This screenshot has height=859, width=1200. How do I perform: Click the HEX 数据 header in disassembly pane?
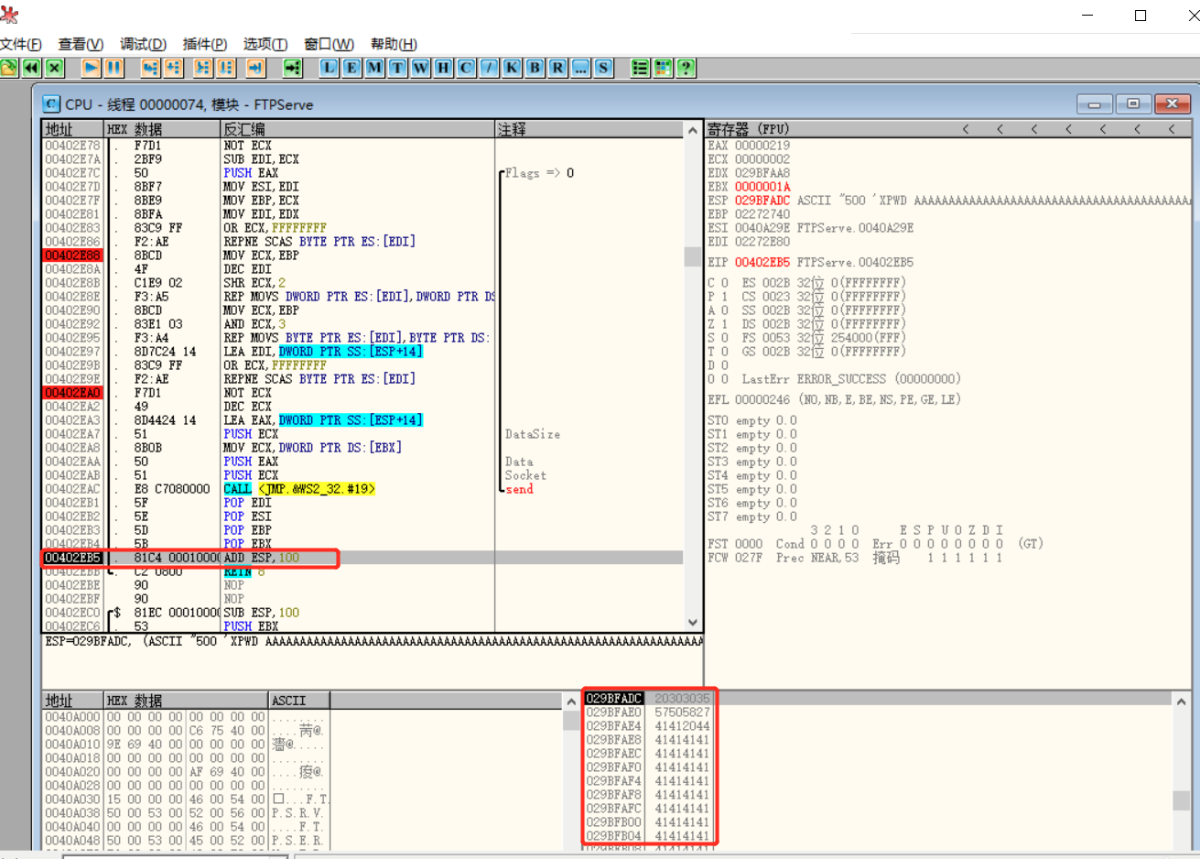(x=162, y=129)
